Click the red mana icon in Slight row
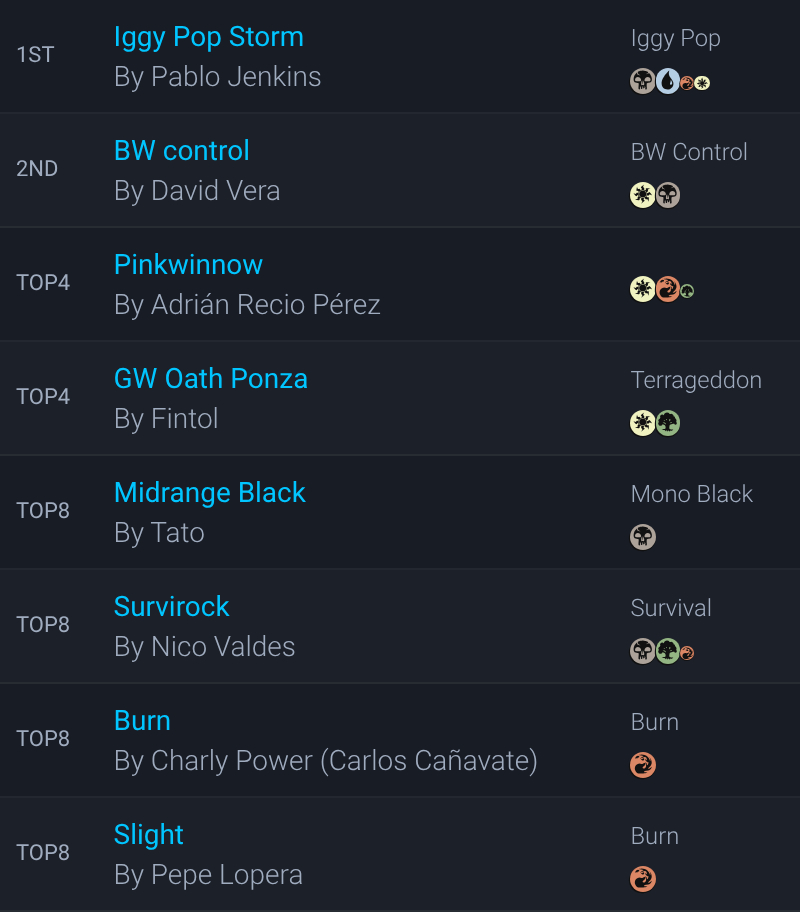This screenshot has height=912, width=800. point(643,880)
